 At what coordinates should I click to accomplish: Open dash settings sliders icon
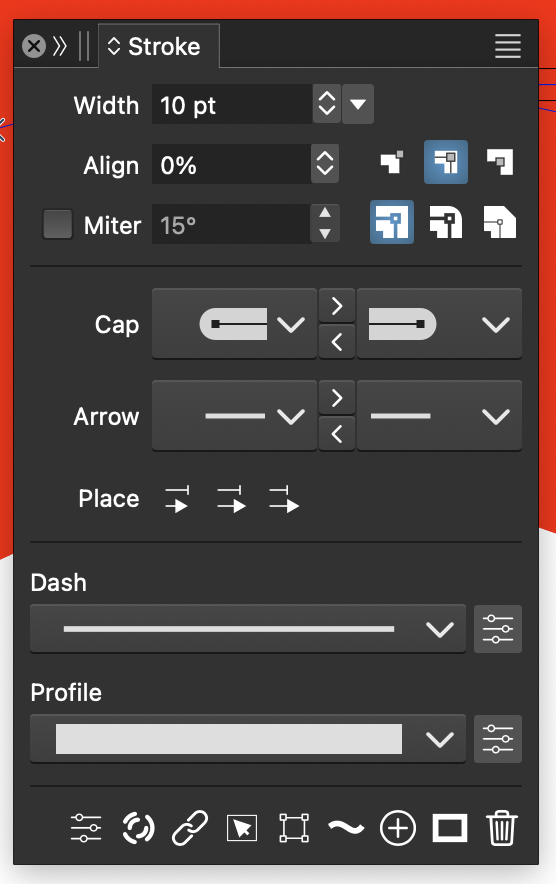point(498,629)
